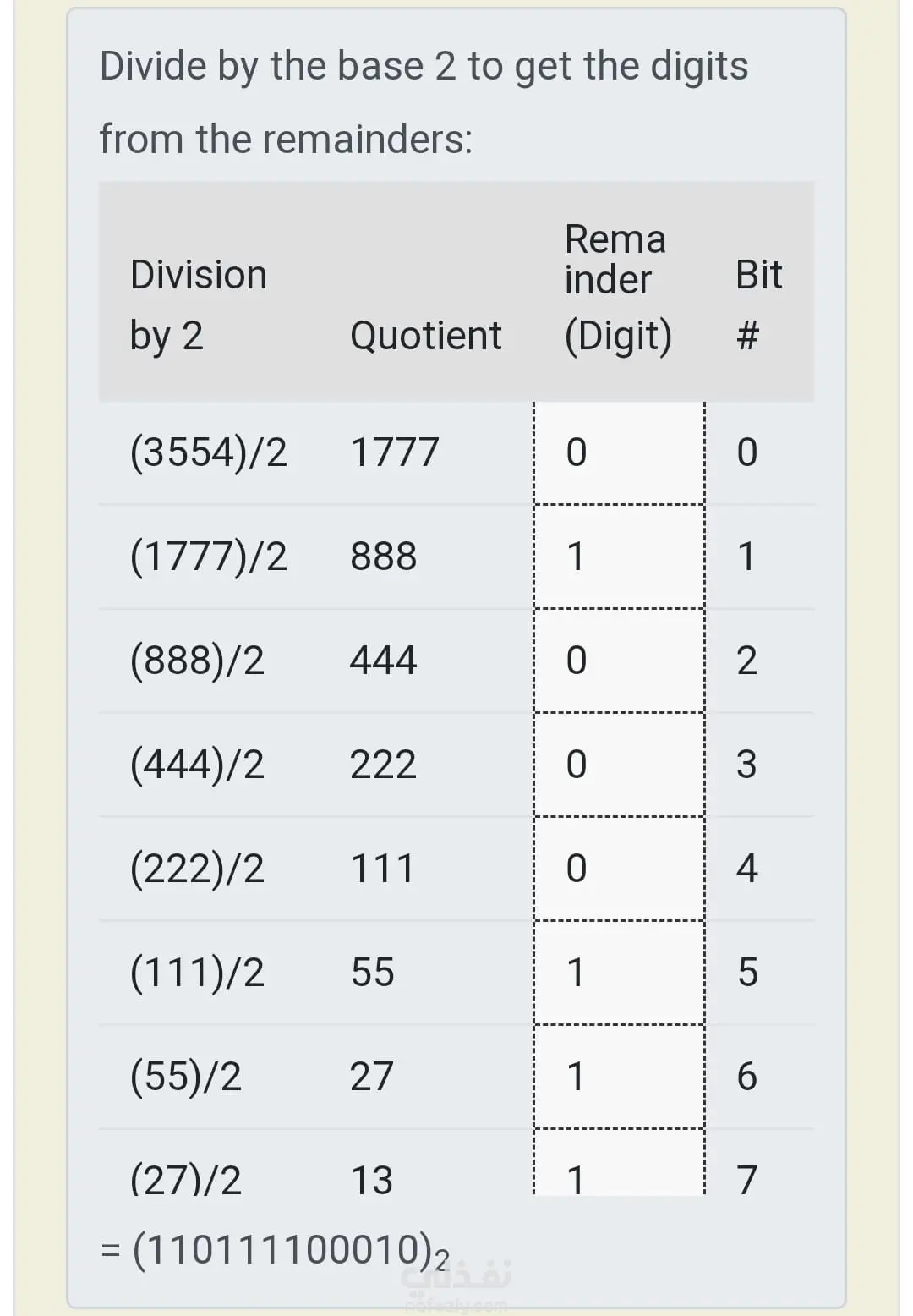Select the quotient value 888
The height and width of the screenshot is (1316, 913).
coord(384,557)
